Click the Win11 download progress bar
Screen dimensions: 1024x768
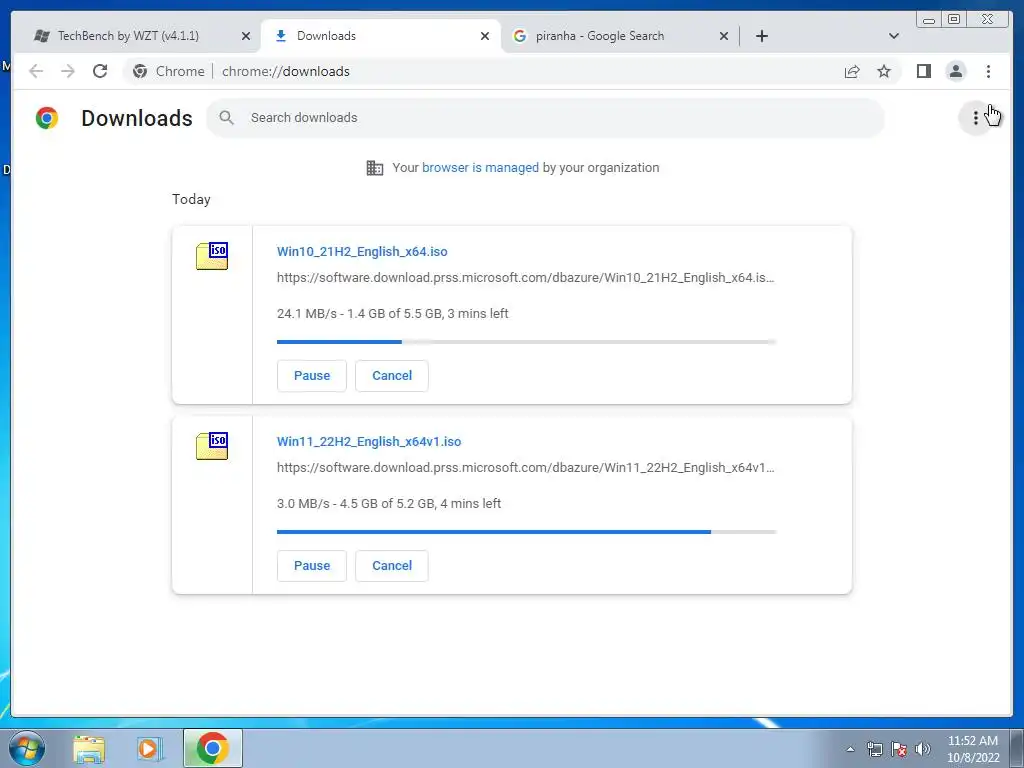coord(526,532)
